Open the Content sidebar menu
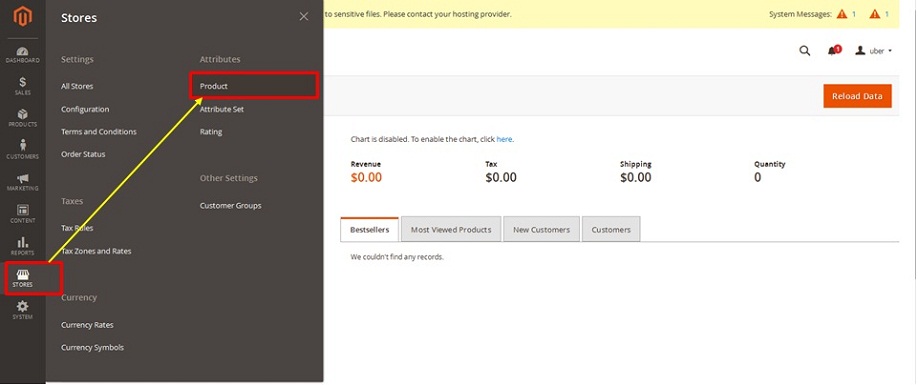The height and width of the screenshot is (385, 918). tap(23, 214)
